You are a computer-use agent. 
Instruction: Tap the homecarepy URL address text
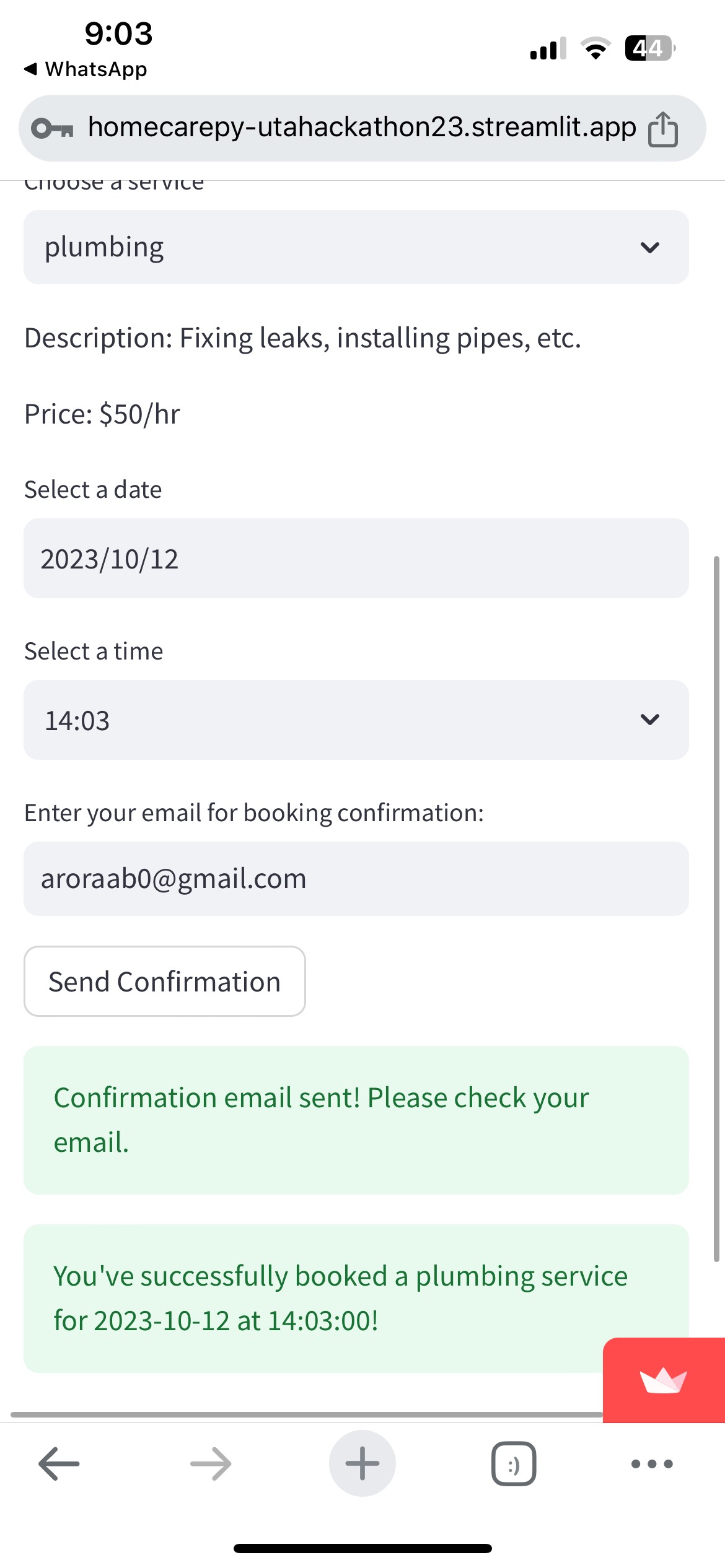(362, 128)
